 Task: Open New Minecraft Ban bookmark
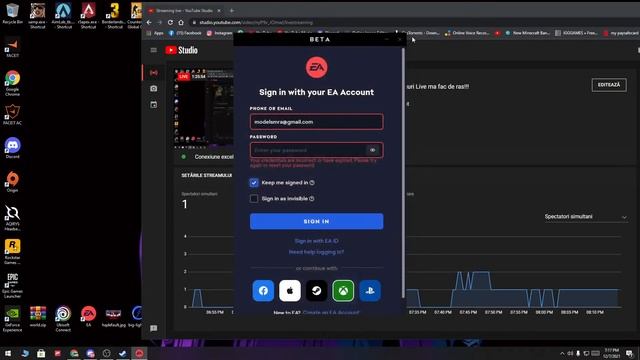coord(527,33)
